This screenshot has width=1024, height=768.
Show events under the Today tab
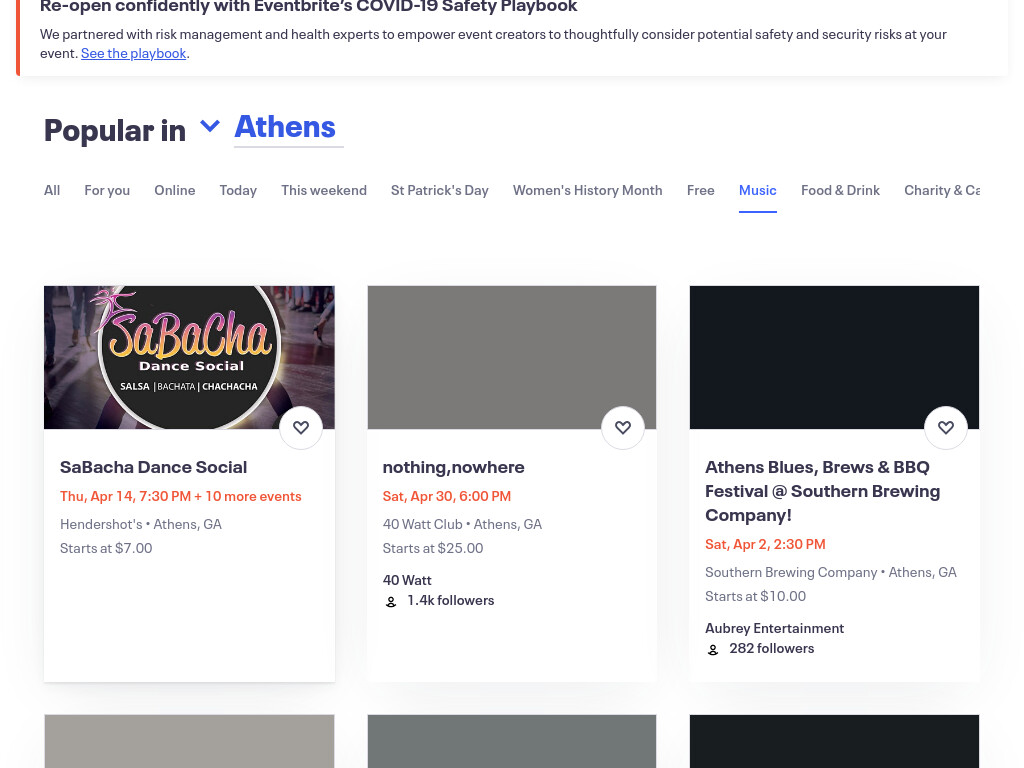[238, 190]
